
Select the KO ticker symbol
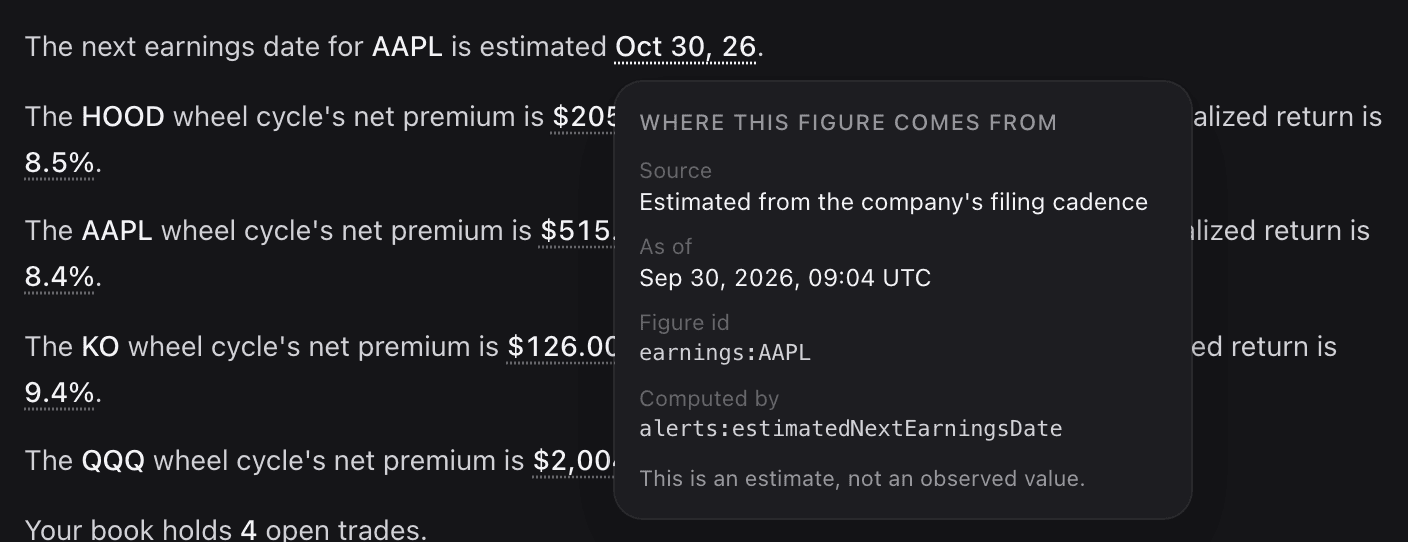[101, 348]
